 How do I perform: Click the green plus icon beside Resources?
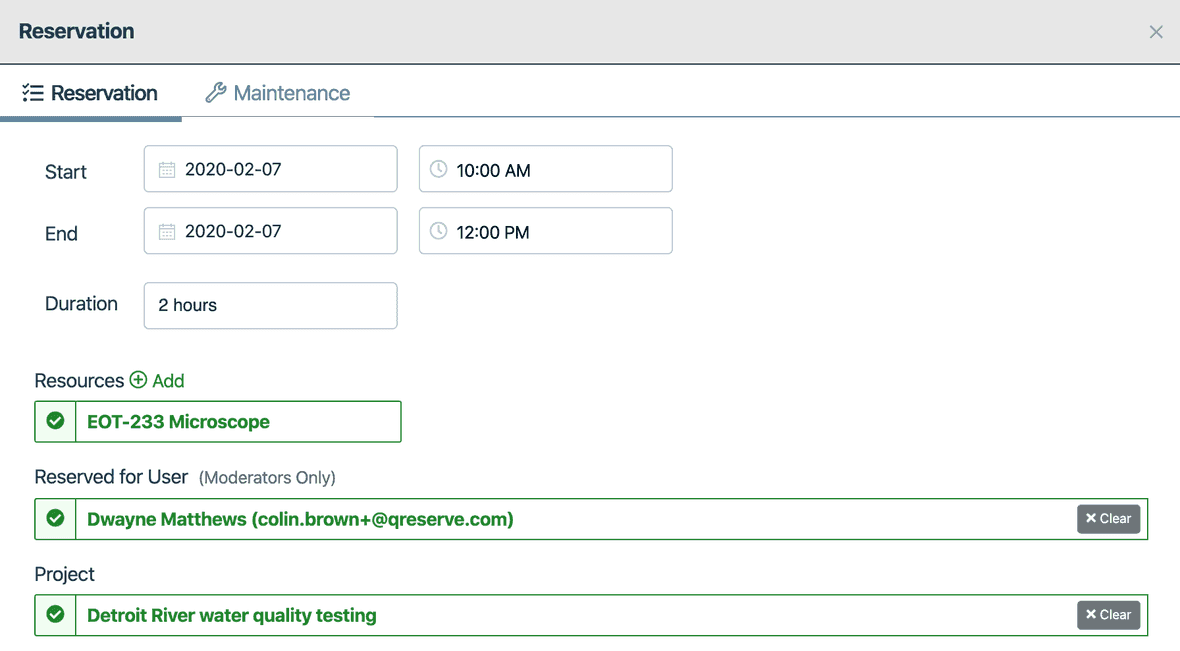click(136, 381)
